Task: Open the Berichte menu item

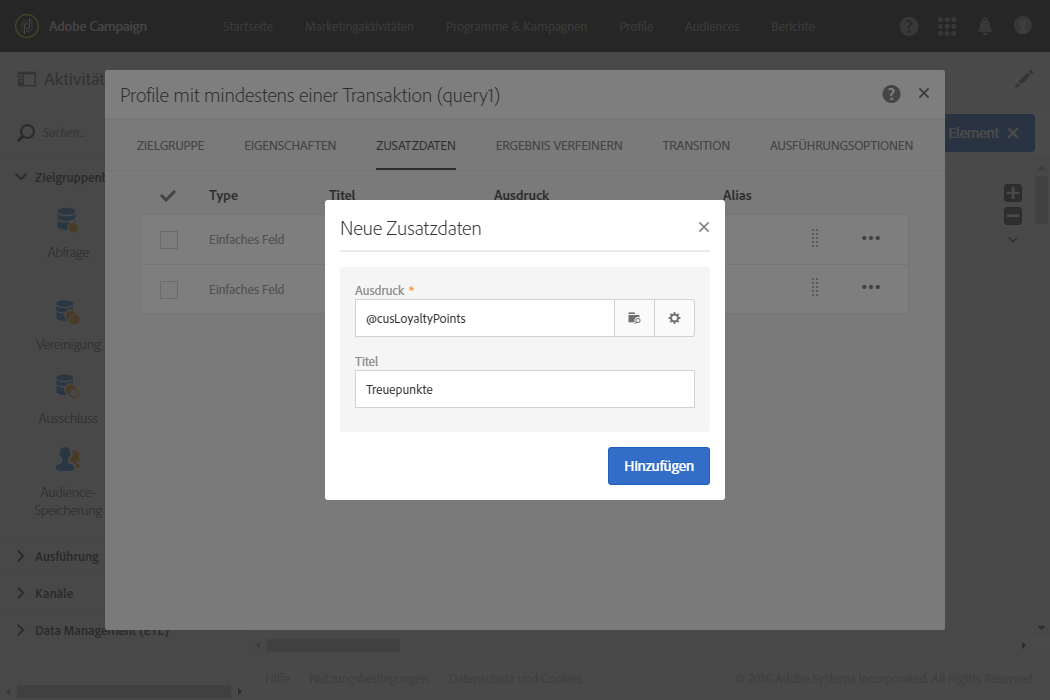Action: pos(792,26)
